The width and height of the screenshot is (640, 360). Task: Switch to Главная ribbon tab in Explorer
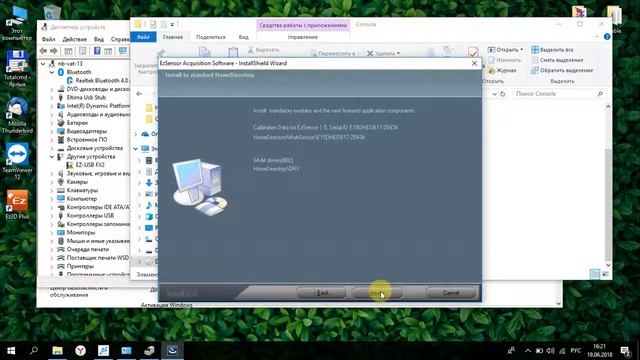pos(173,37)
